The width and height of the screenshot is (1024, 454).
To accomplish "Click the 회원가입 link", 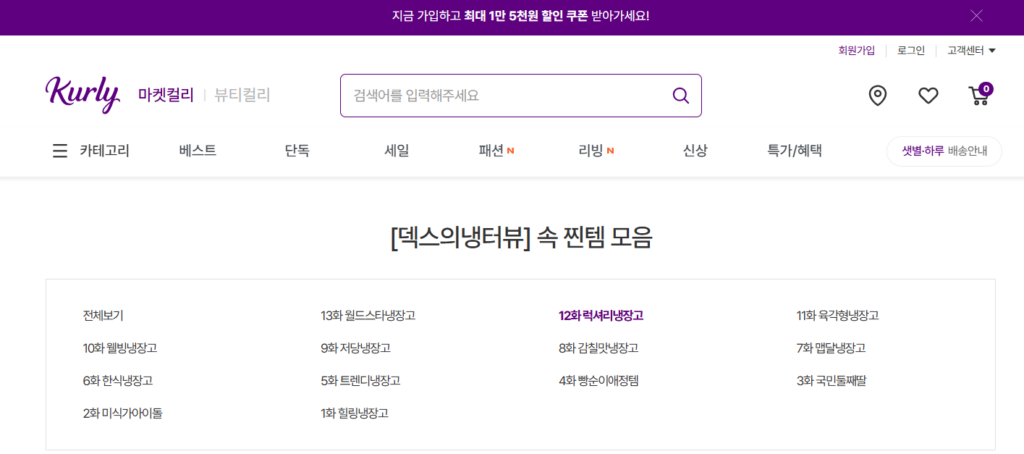I will click(x=856, y=51).
